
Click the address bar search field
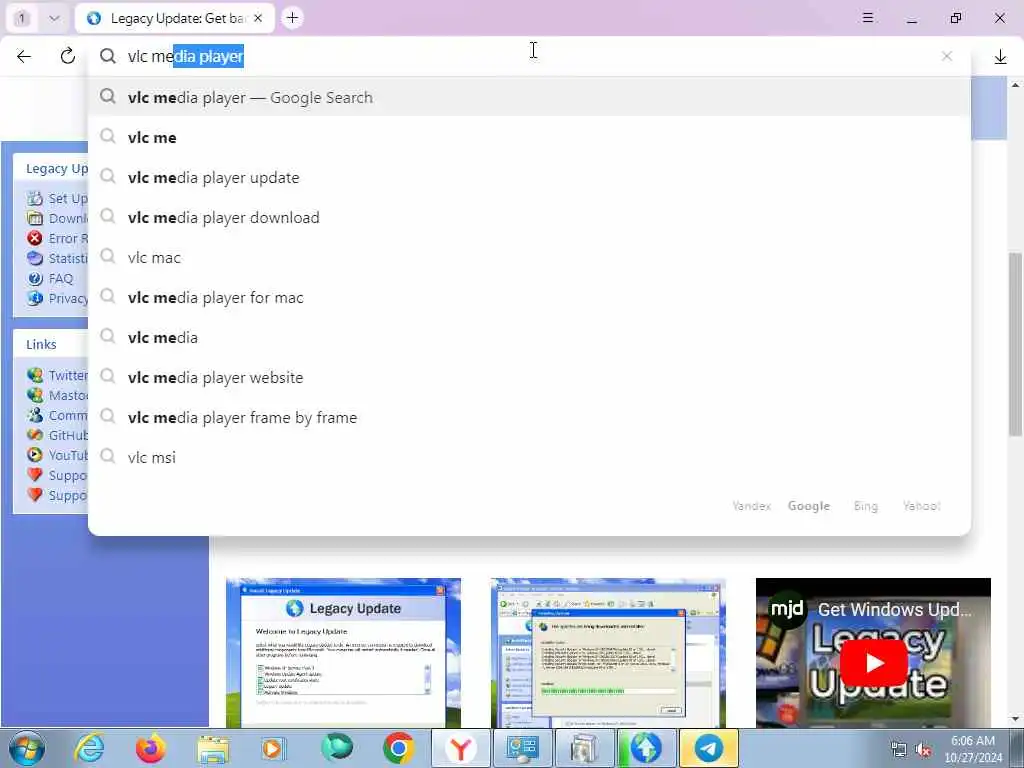529,57
